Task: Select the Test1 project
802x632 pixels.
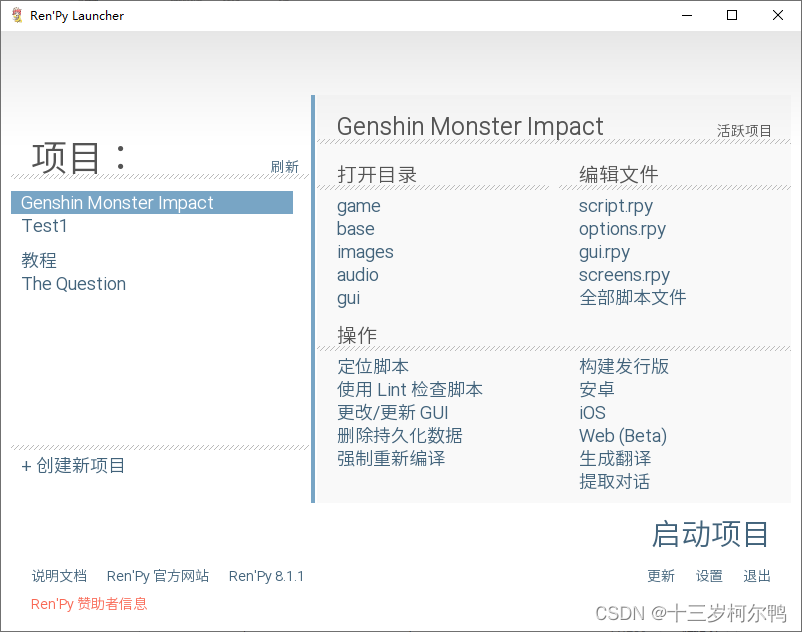Action: tap(44, 225)
